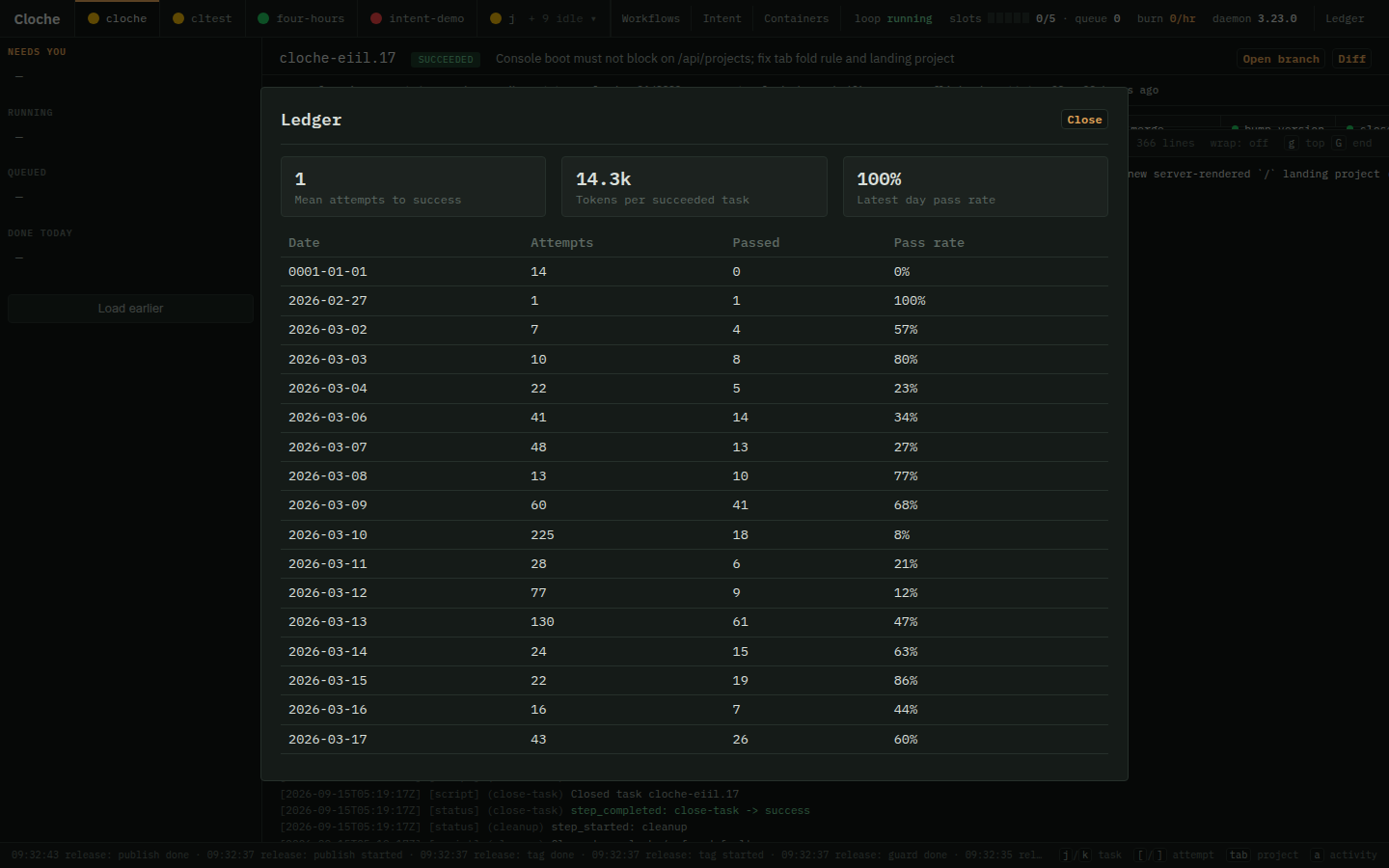Click the cloche-eiil.17 task title
Image resolution: width=1389 pixels, height=868 pixels.
click(x=338, y=58)
